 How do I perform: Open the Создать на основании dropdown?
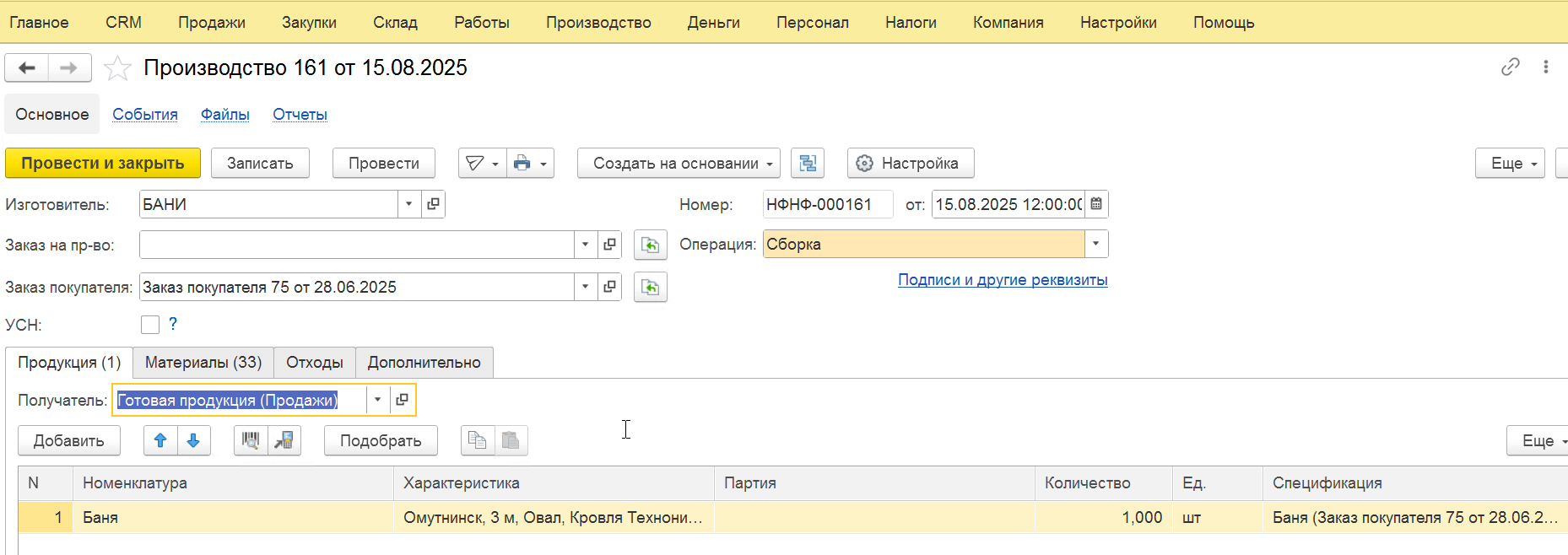pos(678,164)
